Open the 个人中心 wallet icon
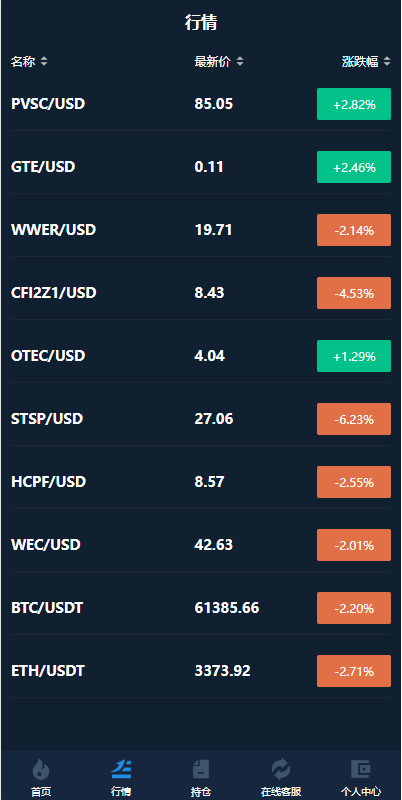The image size is (402, 800). (x=361, y=769)
